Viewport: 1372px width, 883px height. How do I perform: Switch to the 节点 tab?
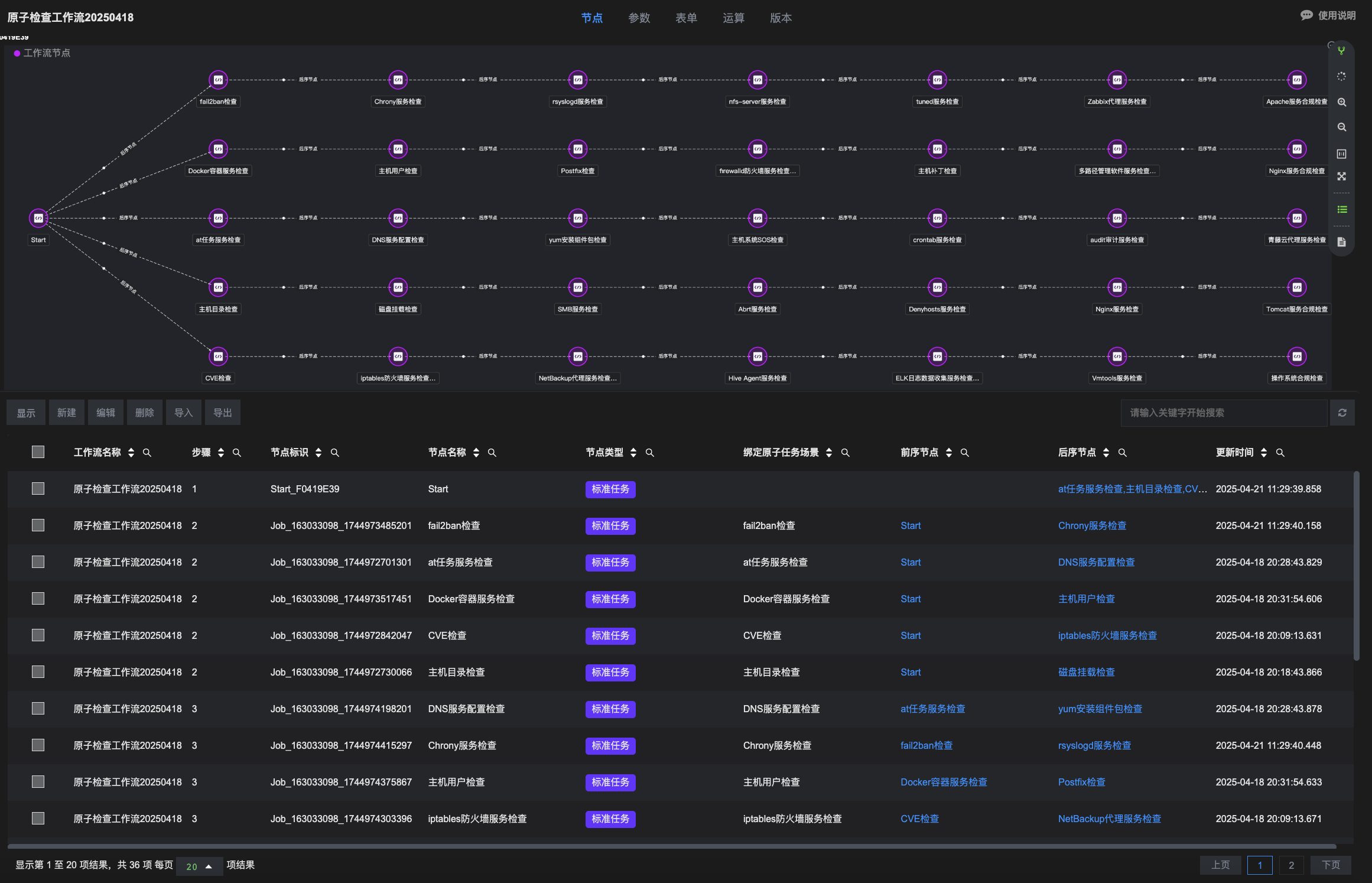click(591, 18)
